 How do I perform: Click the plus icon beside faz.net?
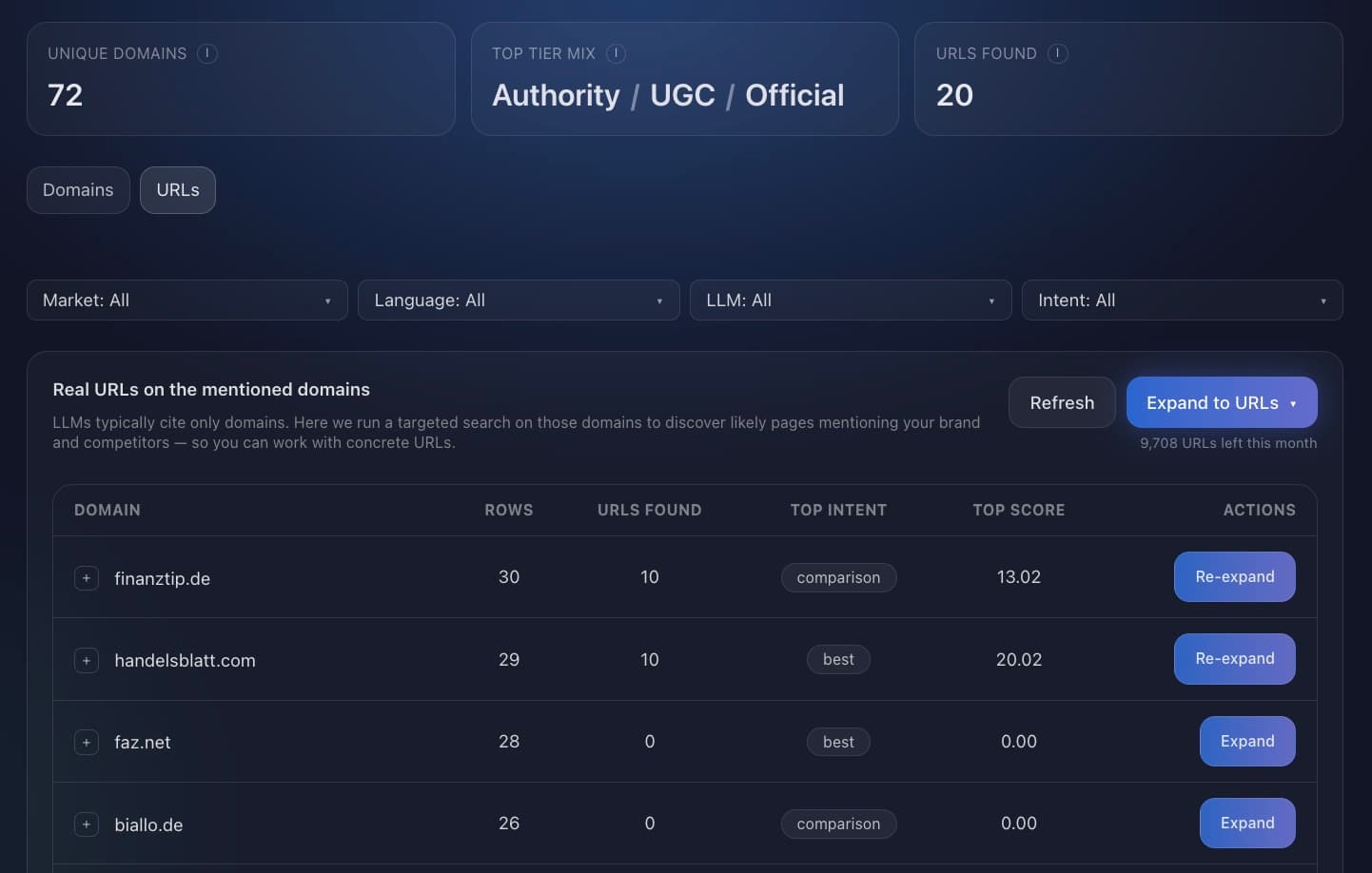[87, 742]
